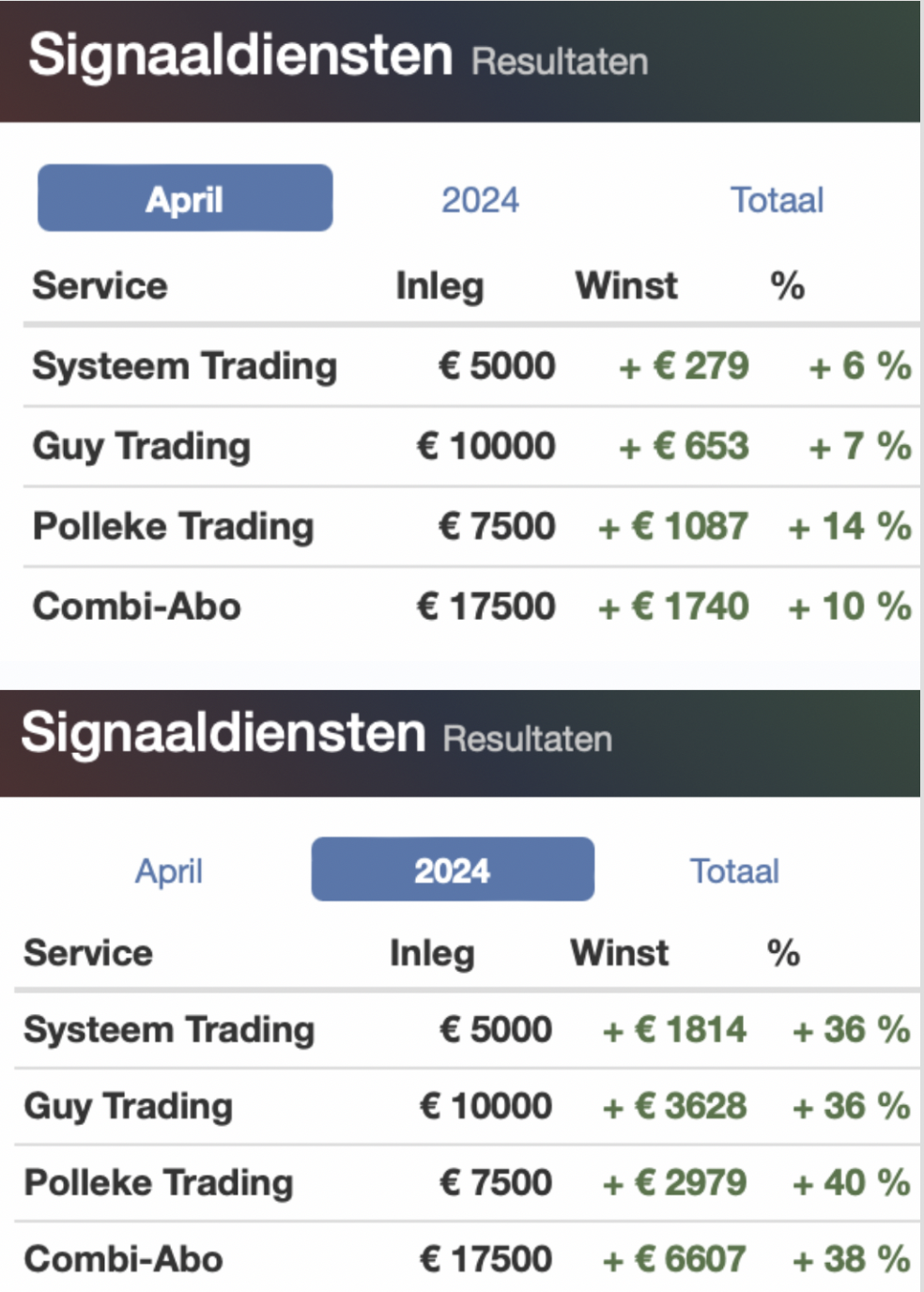Select Combi-Abo in April table
Viewport: 924px width, 1292px height.
click(x=471, y=607)
